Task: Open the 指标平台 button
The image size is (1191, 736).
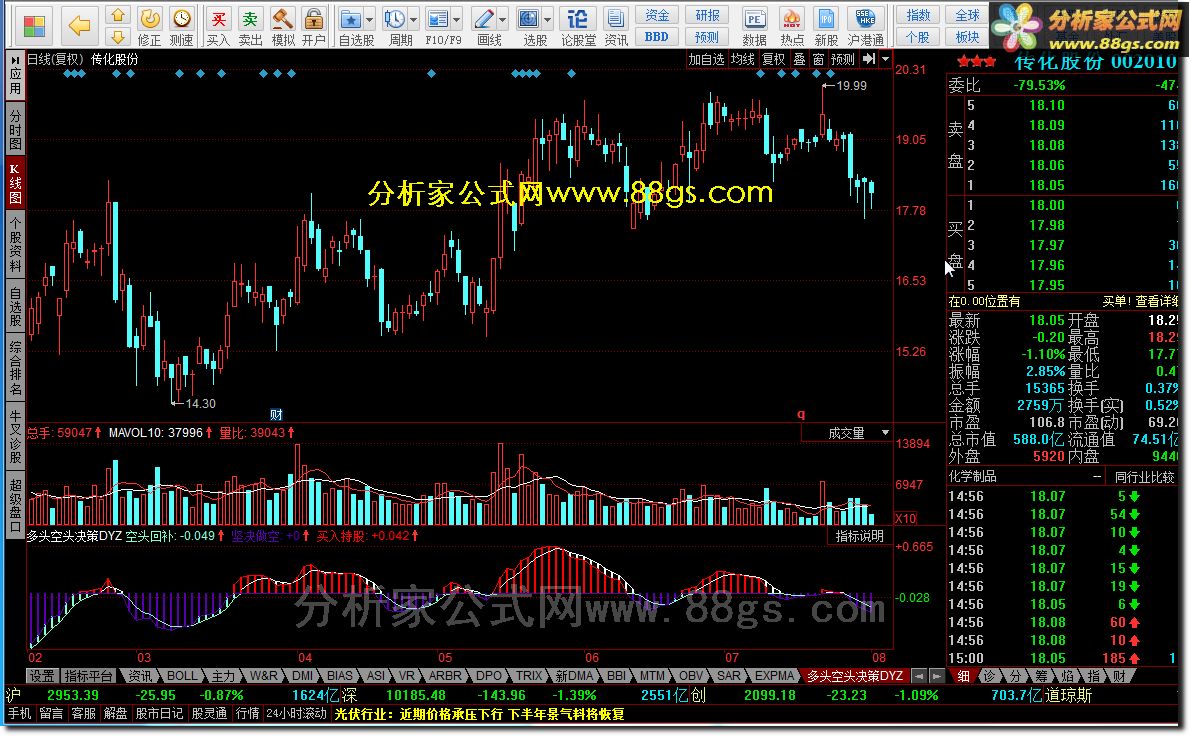Action: pos(88,676)
